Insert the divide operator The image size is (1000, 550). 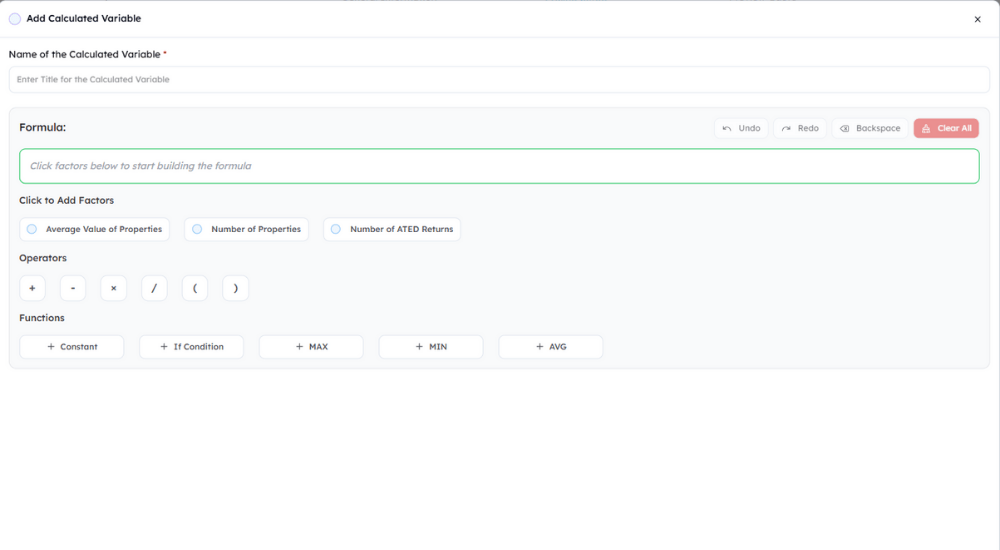click(x=154, y=288)
